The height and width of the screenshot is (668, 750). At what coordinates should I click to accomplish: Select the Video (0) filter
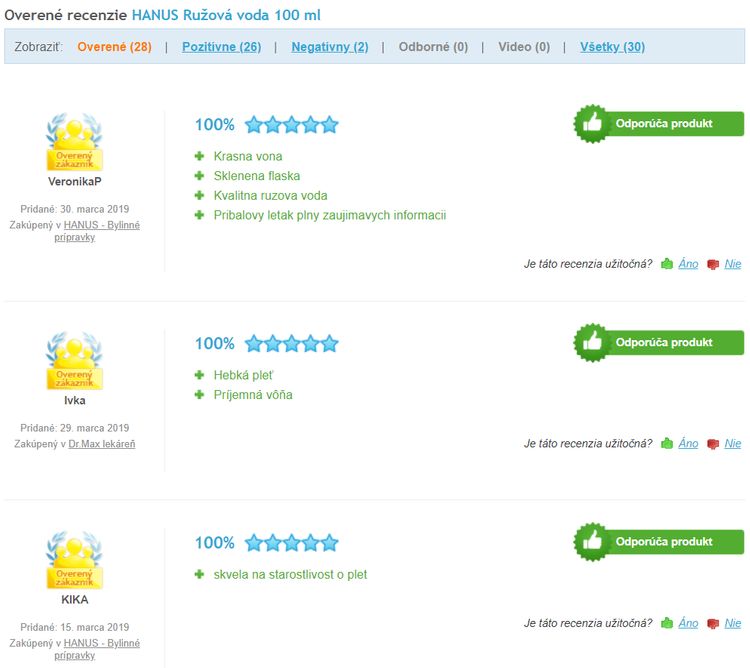pyautogui.click(x=524, y=47)
